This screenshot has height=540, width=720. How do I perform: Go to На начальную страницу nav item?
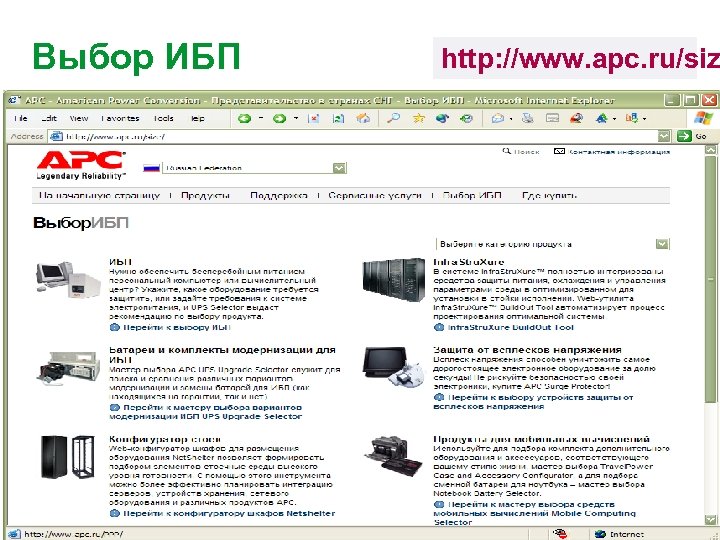pyautogui.click(x=99, y=196)
